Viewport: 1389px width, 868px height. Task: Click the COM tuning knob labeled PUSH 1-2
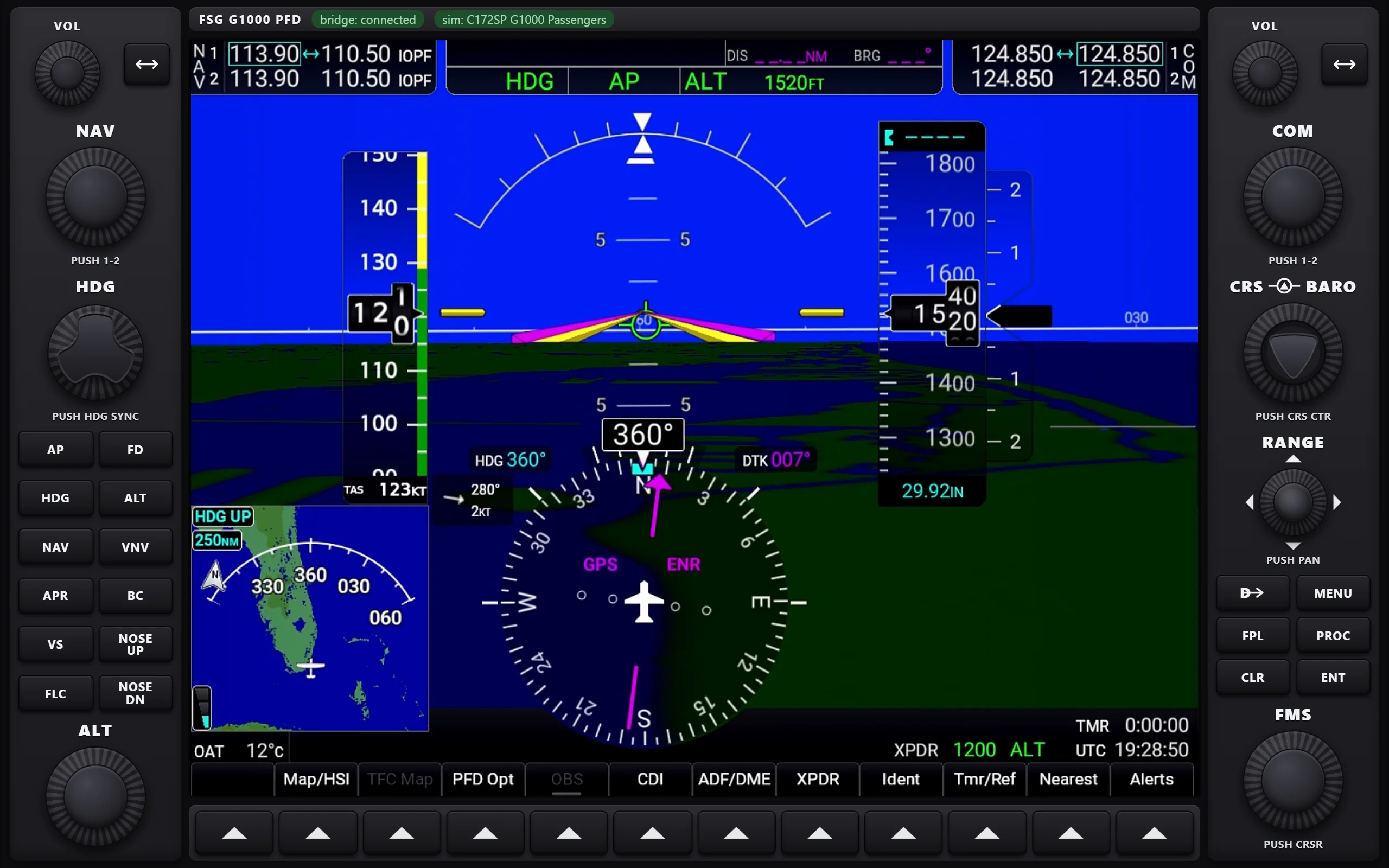(1292, 197)
